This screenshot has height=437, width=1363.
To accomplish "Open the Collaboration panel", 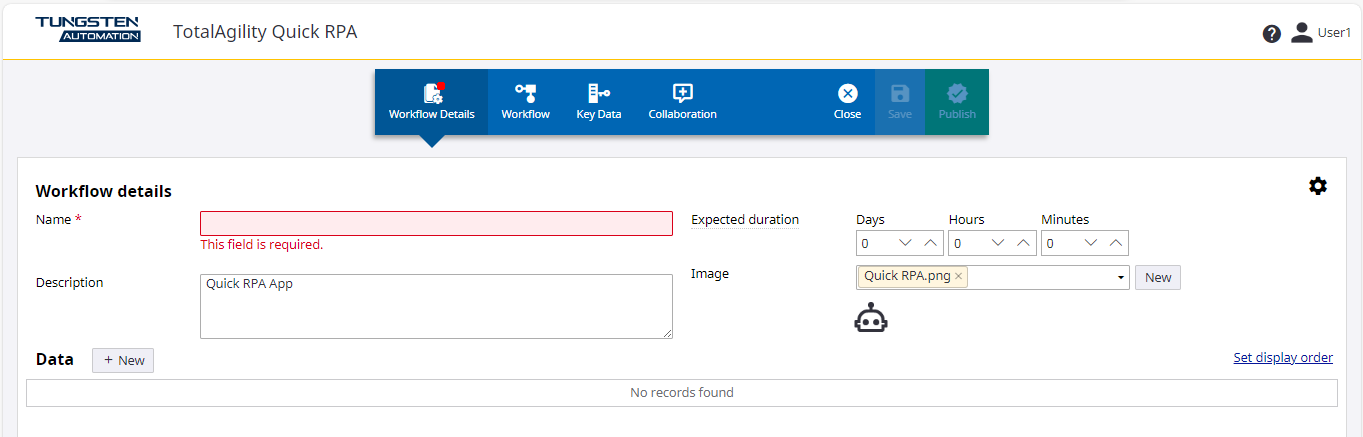I will tap(682, 101).
